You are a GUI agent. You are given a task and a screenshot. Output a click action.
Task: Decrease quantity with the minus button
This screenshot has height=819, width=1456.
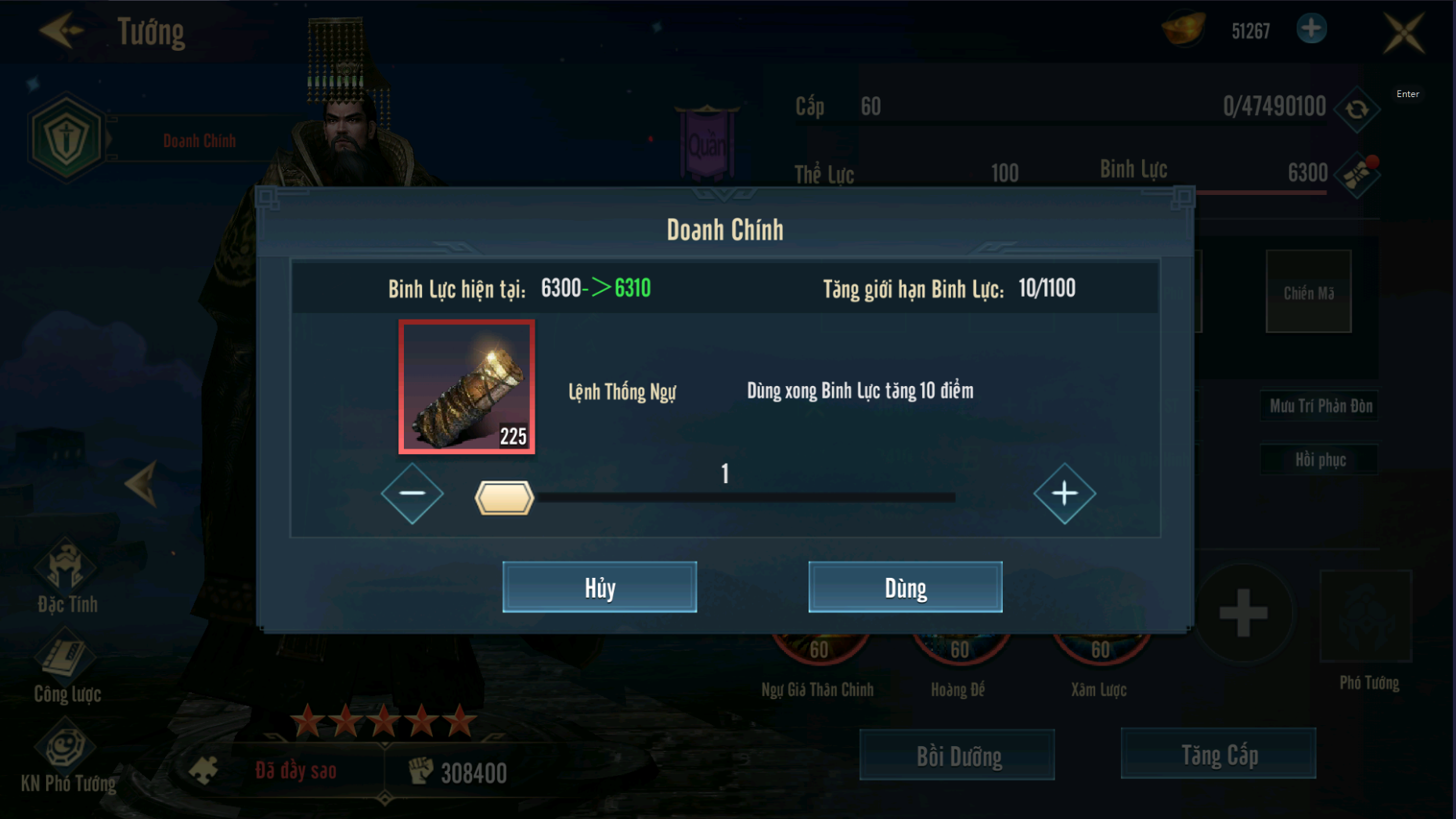[x=412, y=493]
